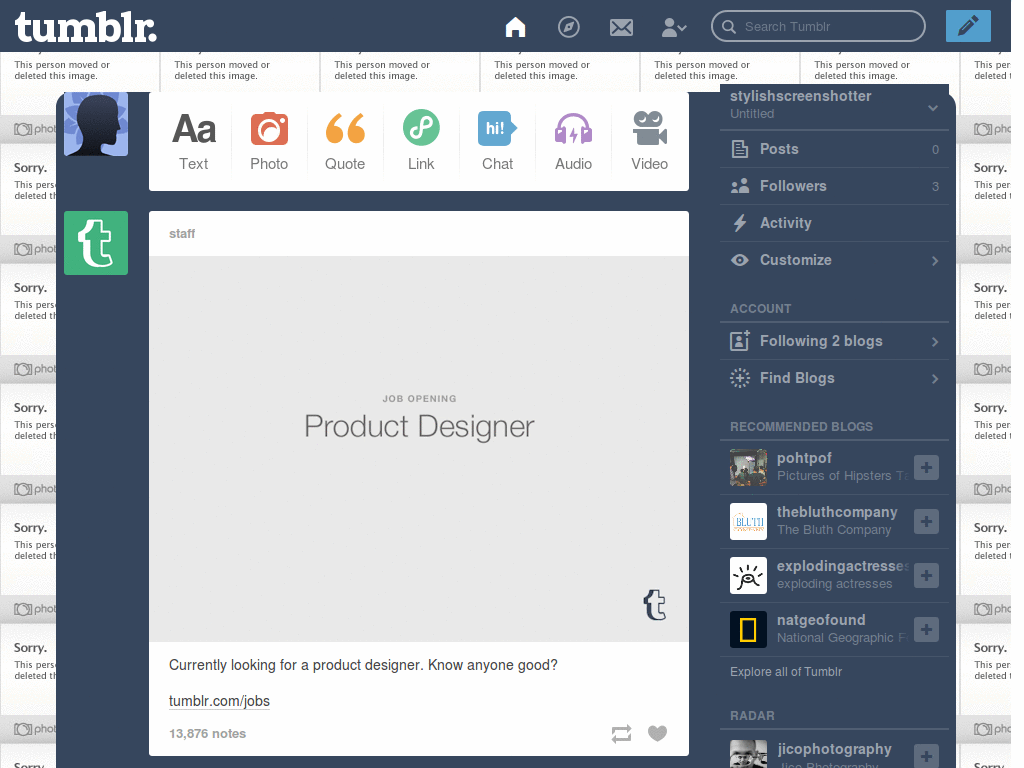Create a new Text post
The width and height of the screenshot is (1024, 768).
click(x=194, y=141)
